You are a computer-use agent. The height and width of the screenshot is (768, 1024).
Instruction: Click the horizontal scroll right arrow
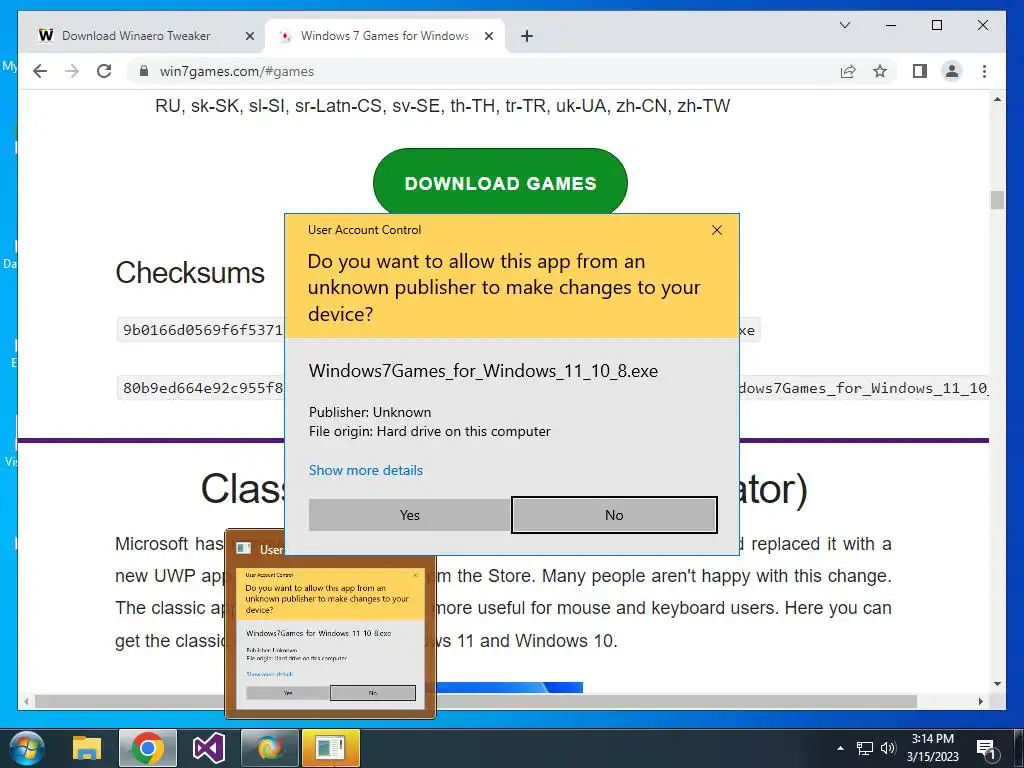point(980,701)
